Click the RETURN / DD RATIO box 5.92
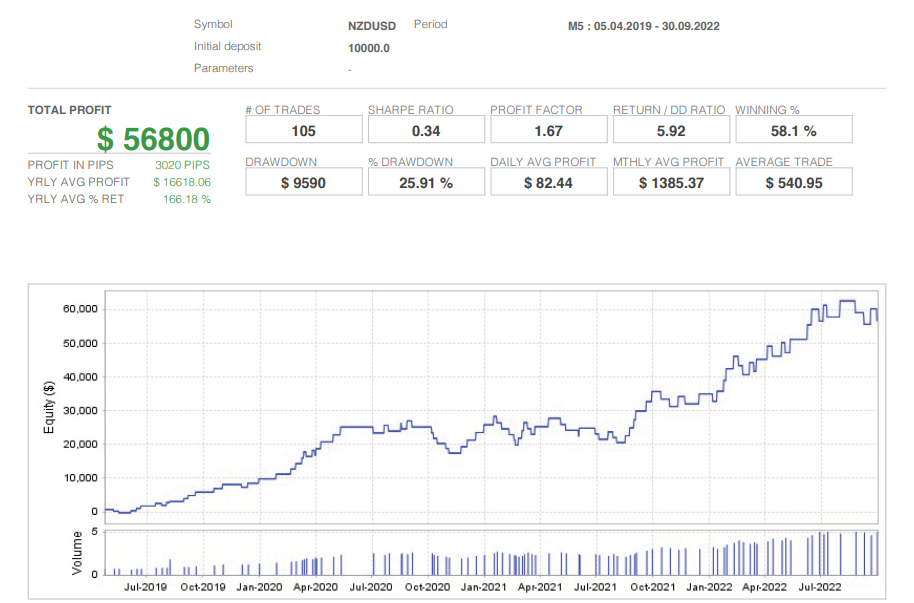The width and height of the screenshot is (914, 603). tap(671, 130)
